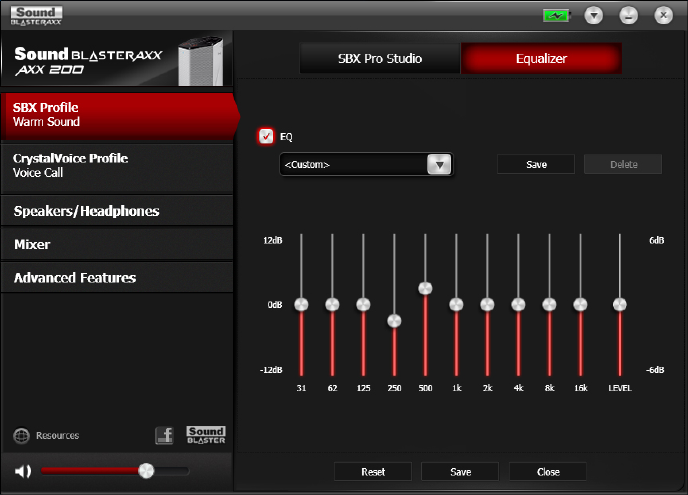Click the 62 Hz band slider knob
This screenshot has width=688, height=495.
pos(332,305)
